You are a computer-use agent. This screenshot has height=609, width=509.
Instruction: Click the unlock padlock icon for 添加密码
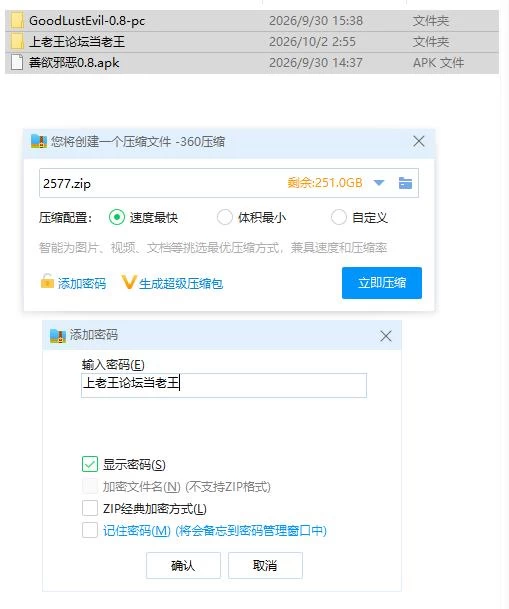(x=47, y=282)
